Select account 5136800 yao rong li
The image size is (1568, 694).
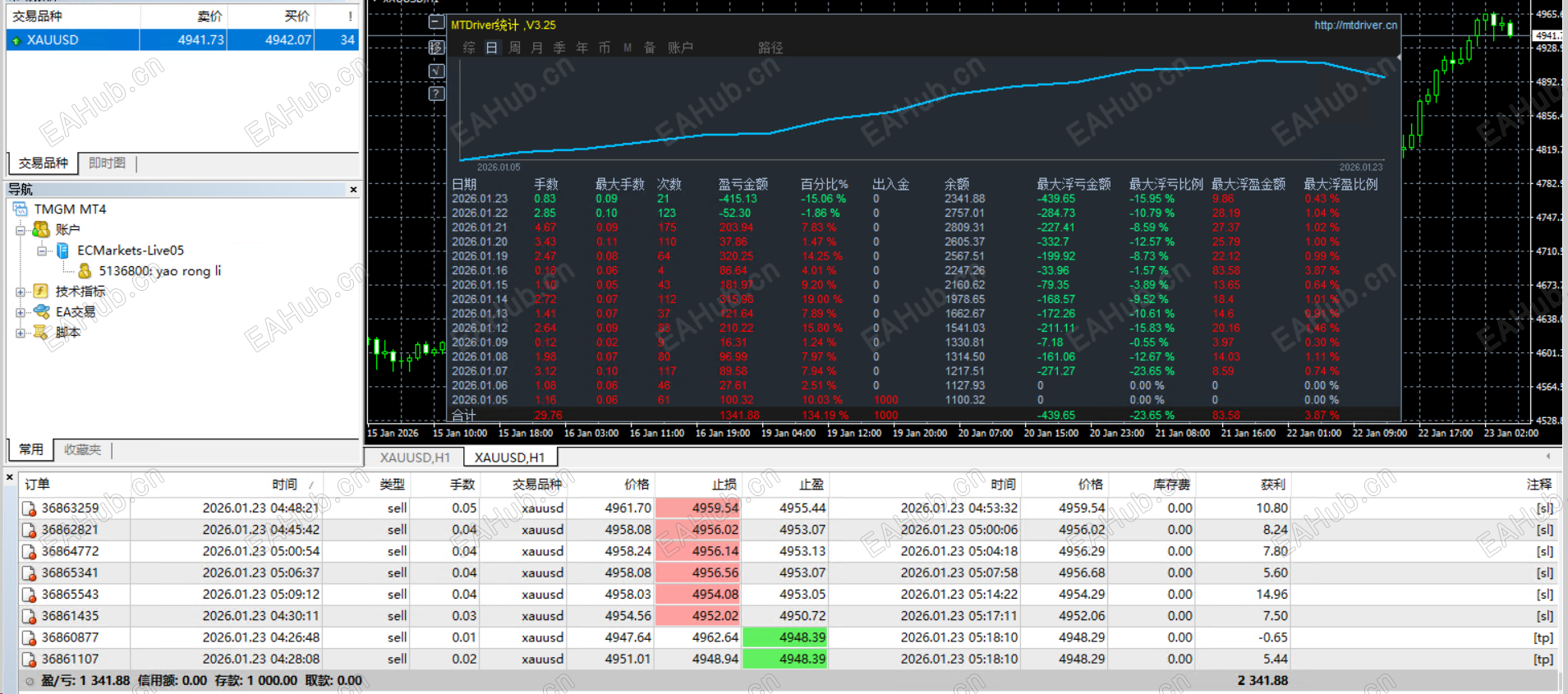[159, 271]
